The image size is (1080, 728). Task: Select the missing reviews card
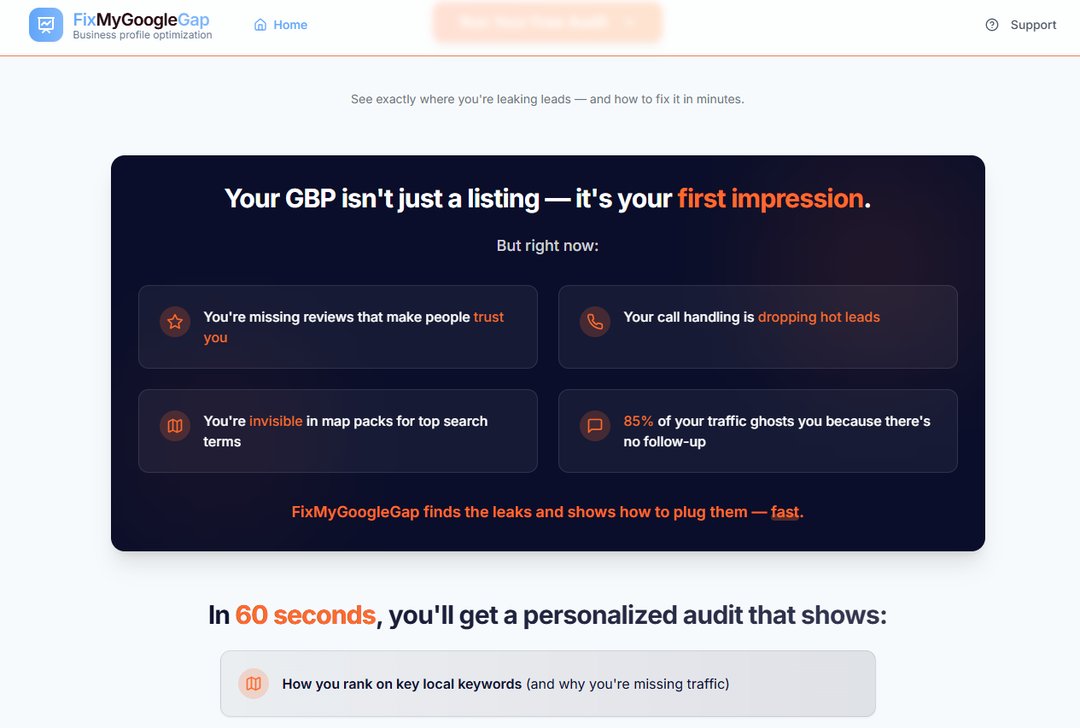(338, 327)
